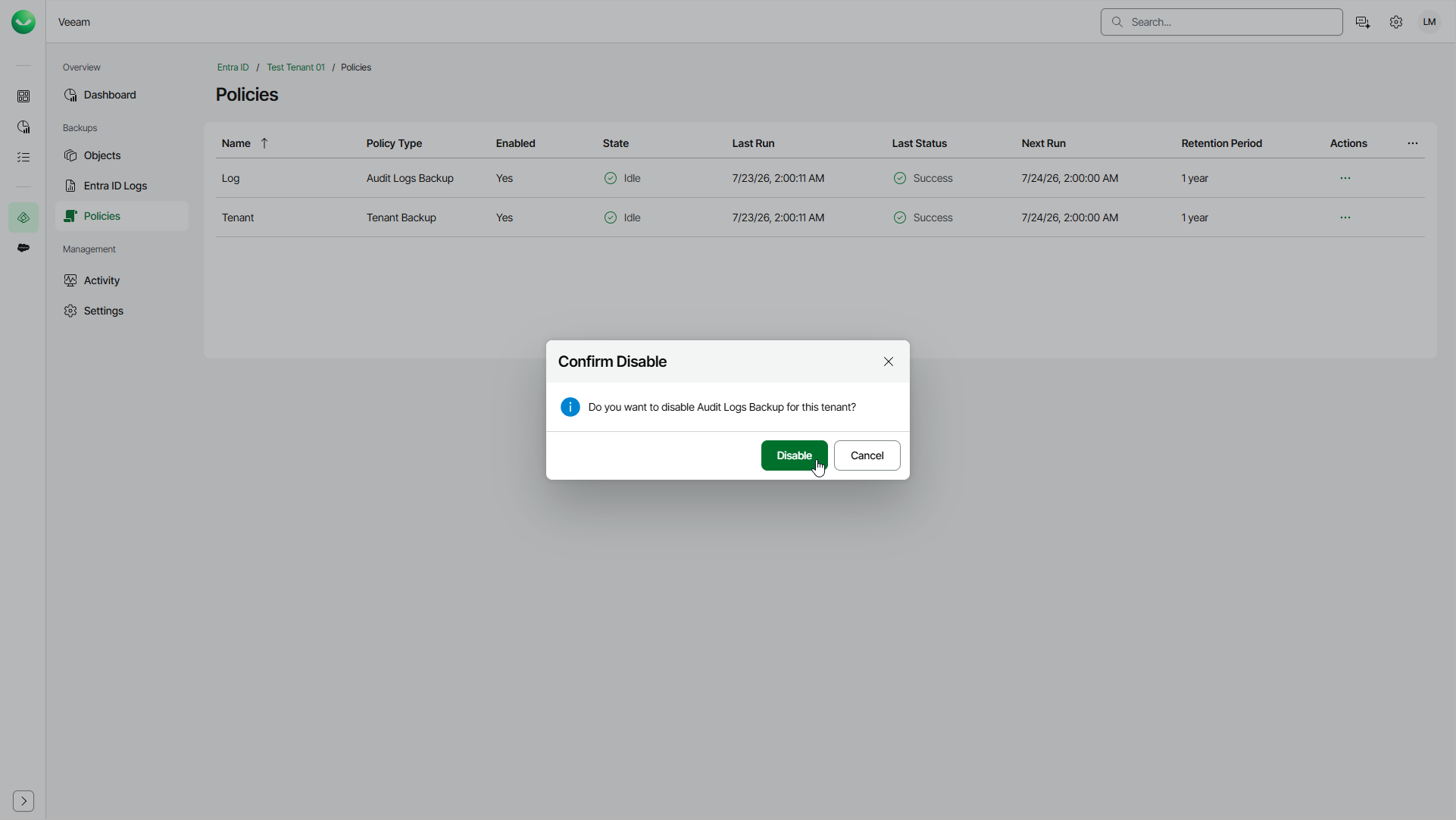
Task: Click the Success status icon in Tenant row
Action: [900, 218]
